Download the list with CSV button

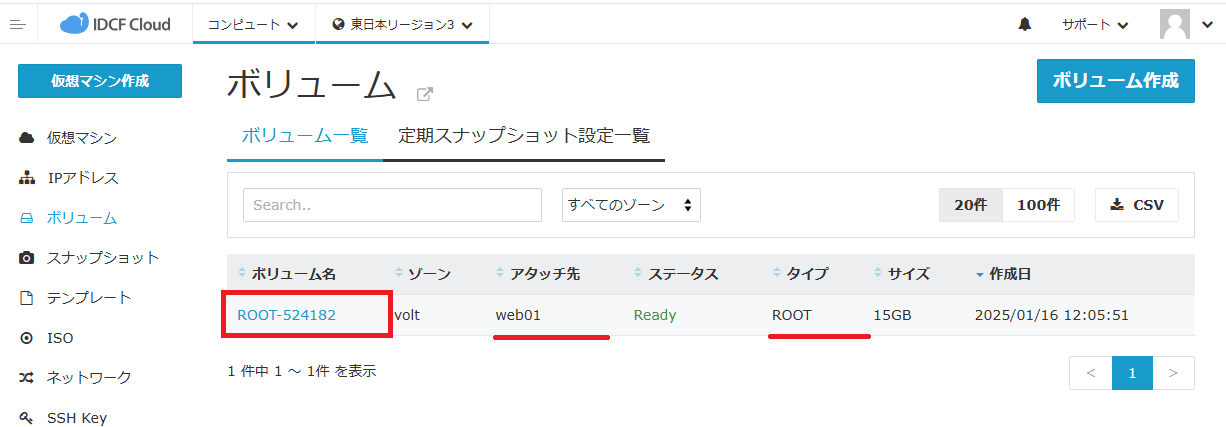click(1137, 204)
